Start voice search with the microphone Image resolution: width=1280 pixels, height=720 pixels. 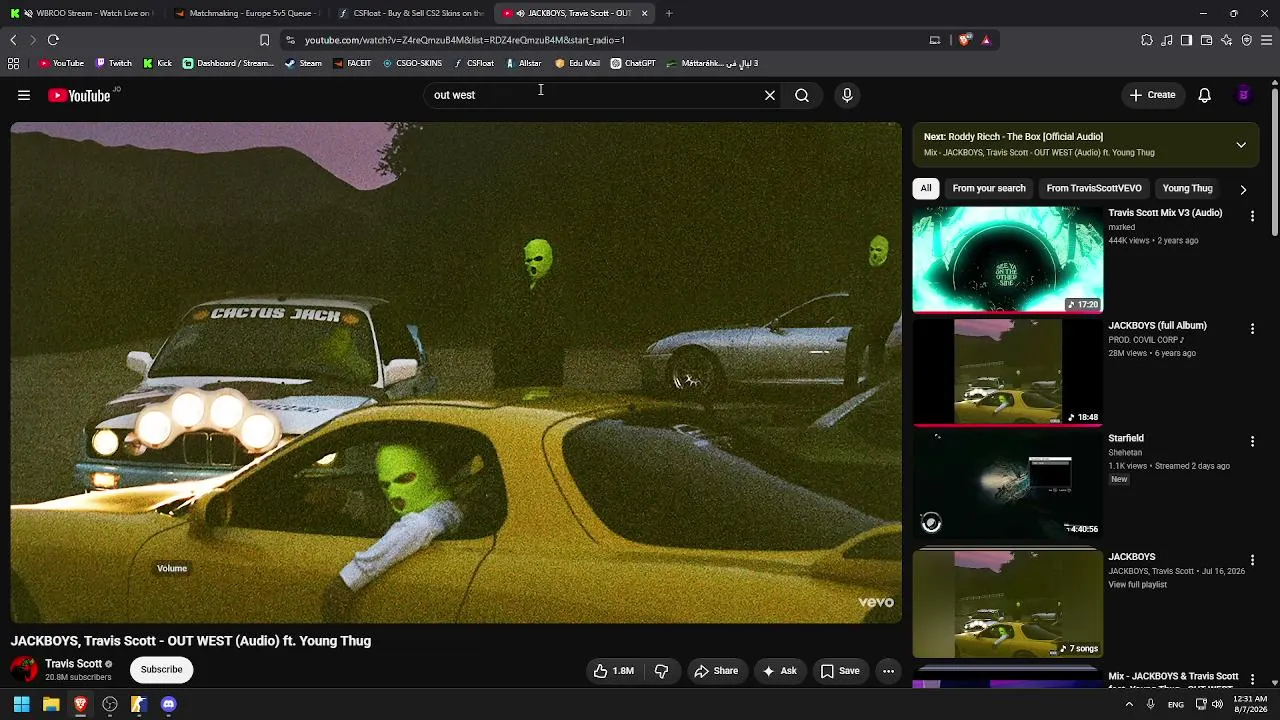[x=847, y=95]
